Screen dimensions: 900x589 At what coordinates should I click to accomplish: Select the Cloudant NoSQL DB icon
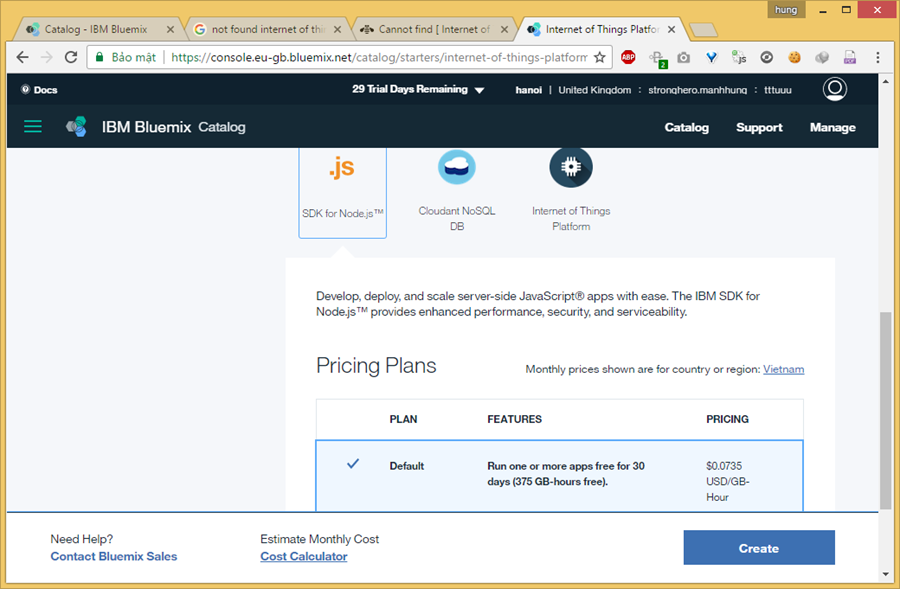pos(457,167)
